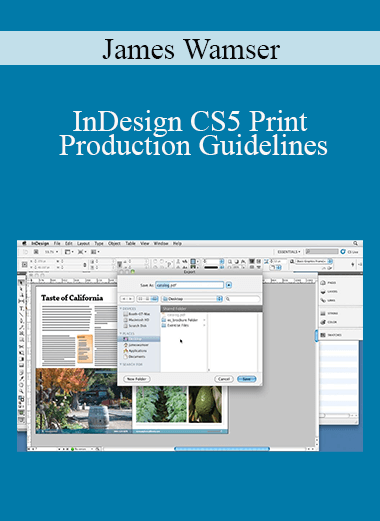The height and width of the screenshot is (521, 380).
Task: Collapse the Places sidebar section
Action: coord(121,333)
